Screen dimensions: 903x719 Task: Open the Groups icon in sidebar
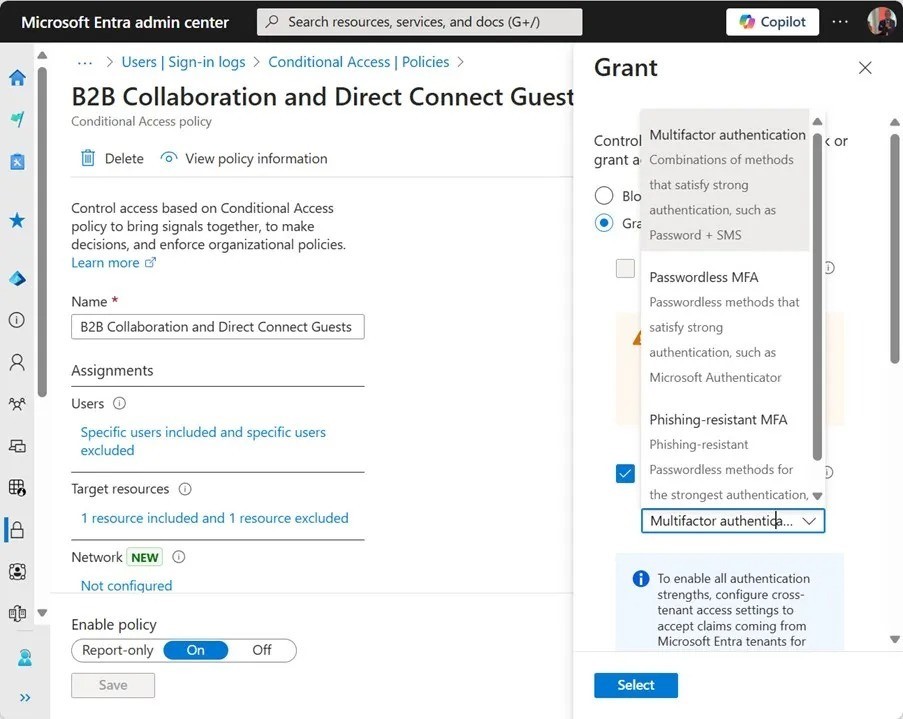(x=17, y=404)
